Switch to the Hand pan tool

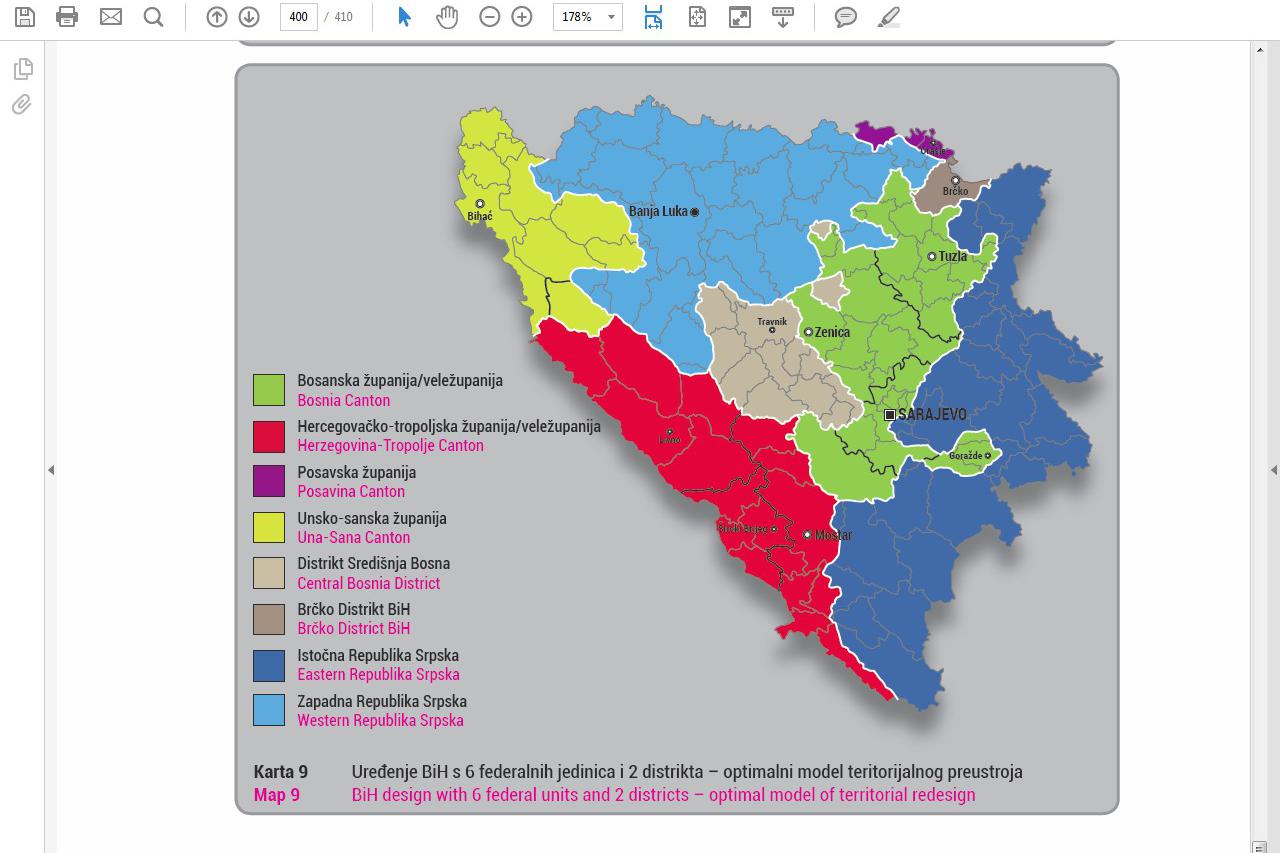(447, 17)
